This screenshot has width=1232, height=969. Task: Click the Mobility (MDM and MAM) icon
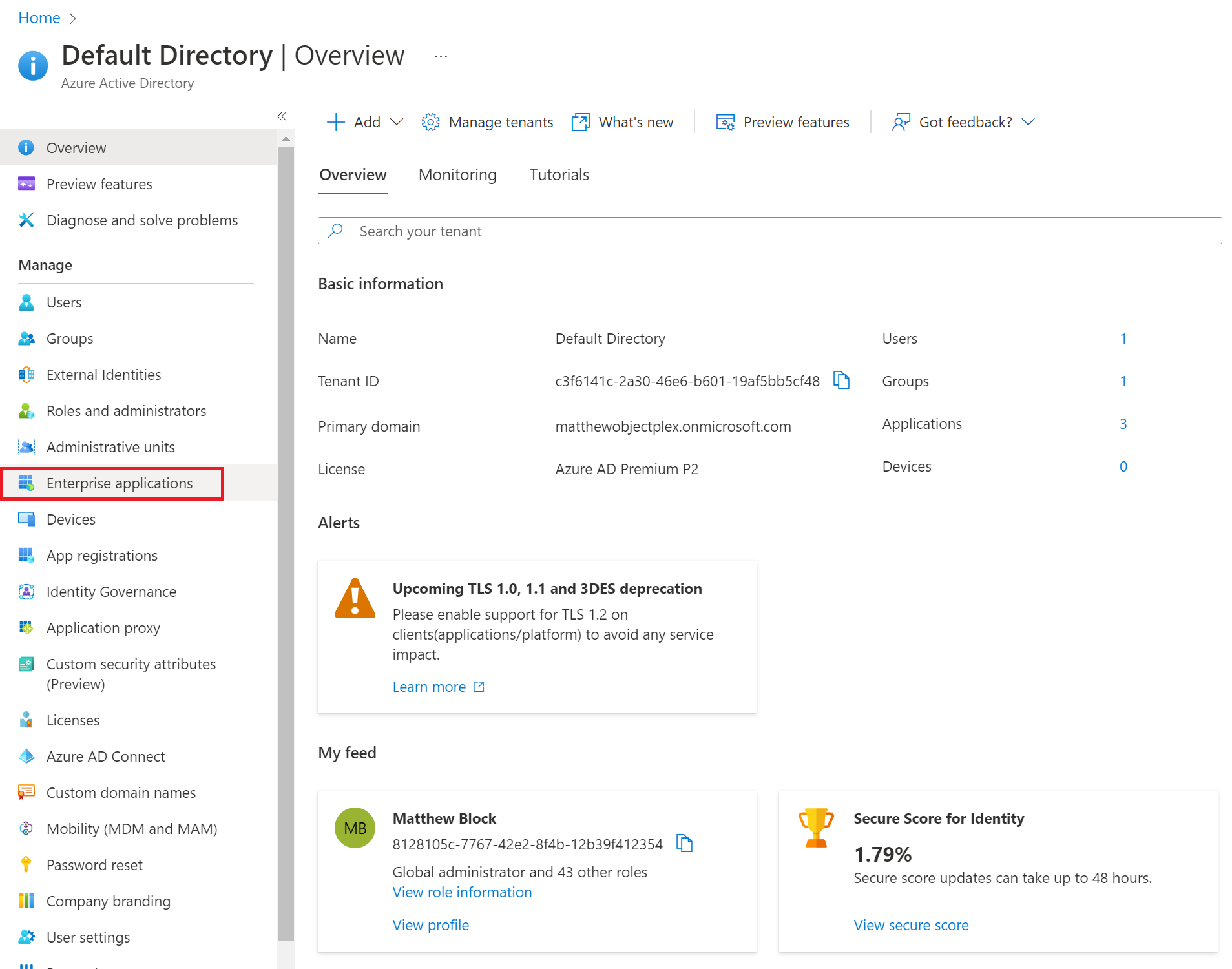[x=26, y=829]
